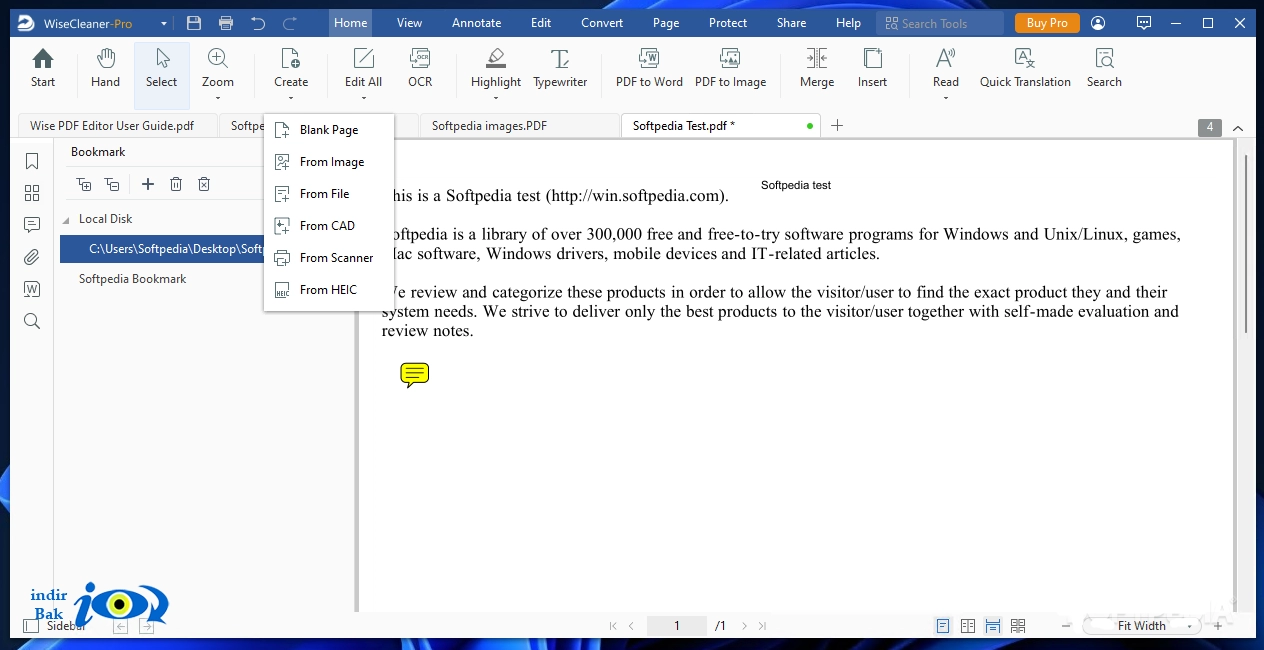Image resolution: width=1264 pixels, height=650 pixels.
Task: Redo the last action
Action: [290, 23]
